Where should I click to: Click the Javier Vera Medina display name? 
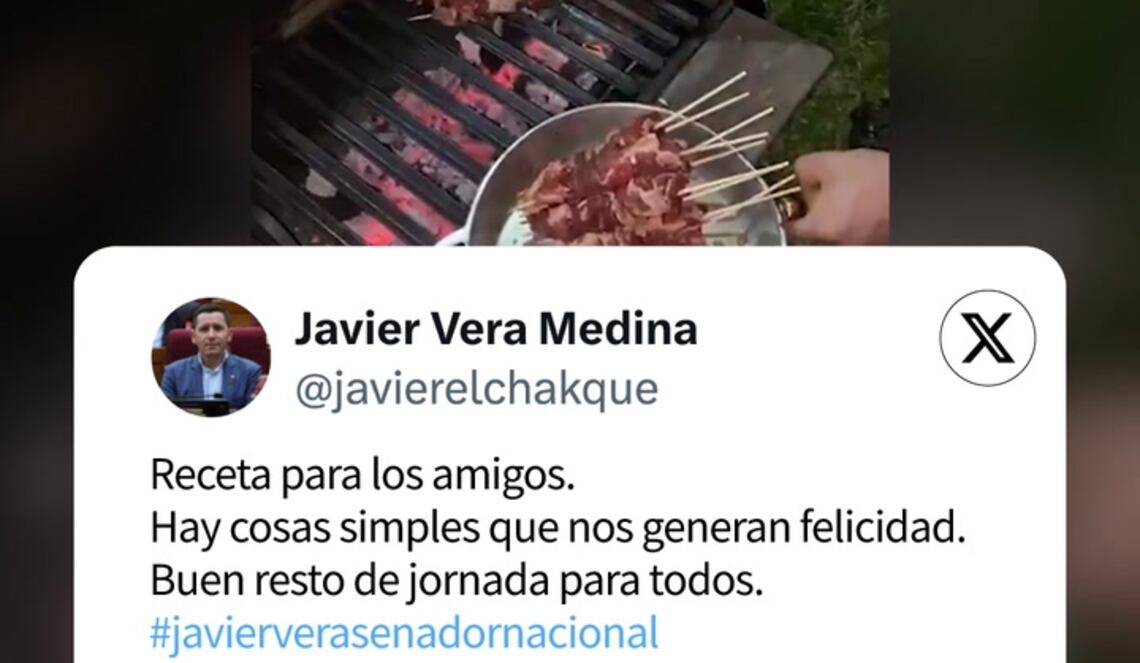(x=496, y=329)
